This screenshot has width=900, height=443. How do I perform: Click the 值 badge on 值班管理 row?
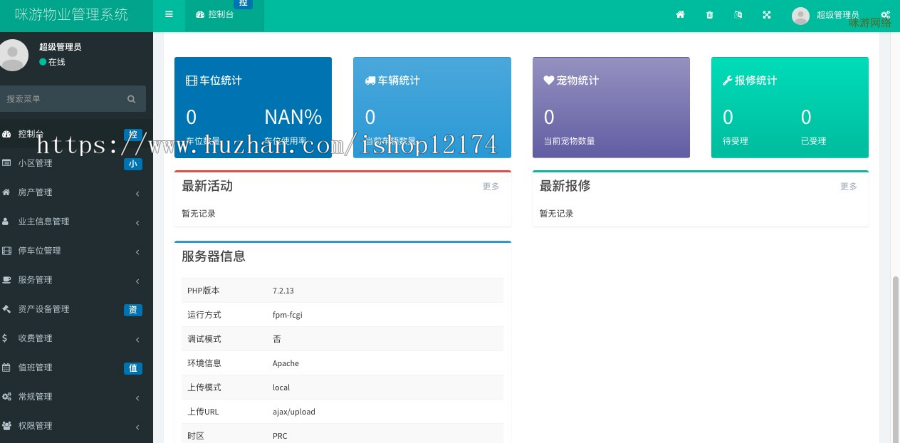(x=133, y=368)
